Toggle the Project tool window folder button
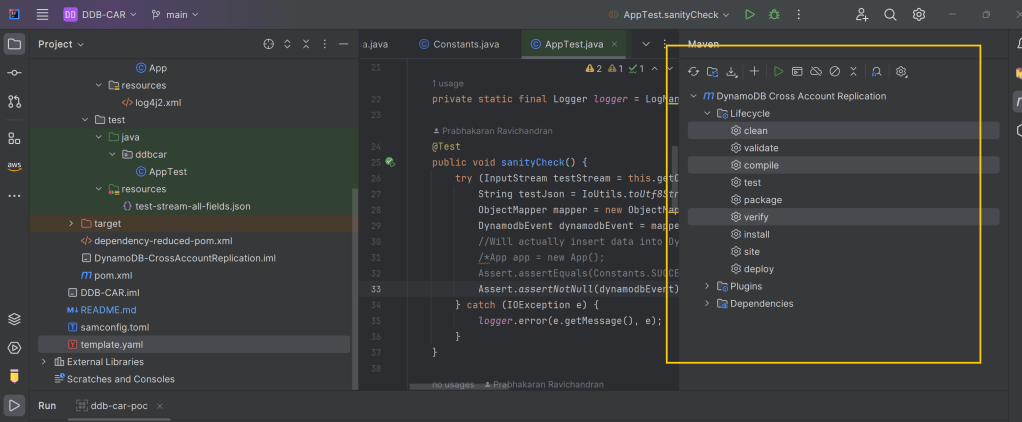The width and height of the screenshot is (1022, 422). (x=14, y=44)
